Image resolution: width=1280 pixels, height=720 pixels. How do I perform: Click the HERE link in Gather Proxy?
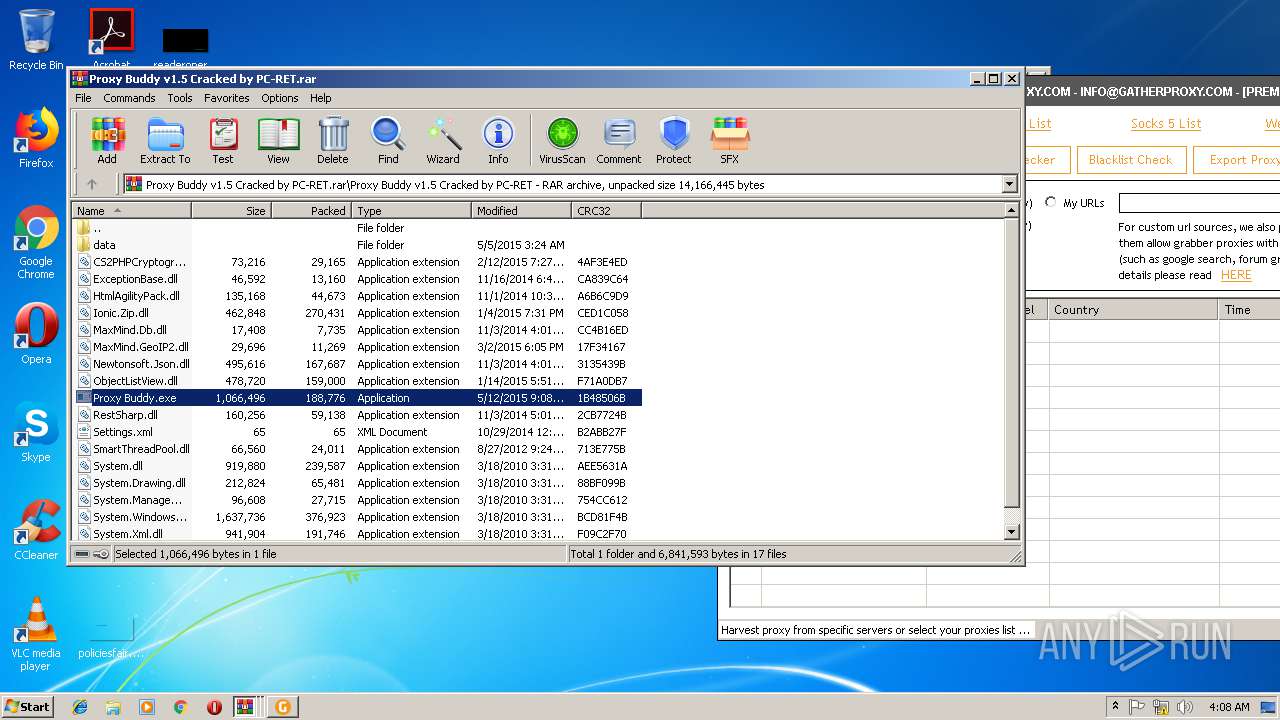pos(1236,275)
